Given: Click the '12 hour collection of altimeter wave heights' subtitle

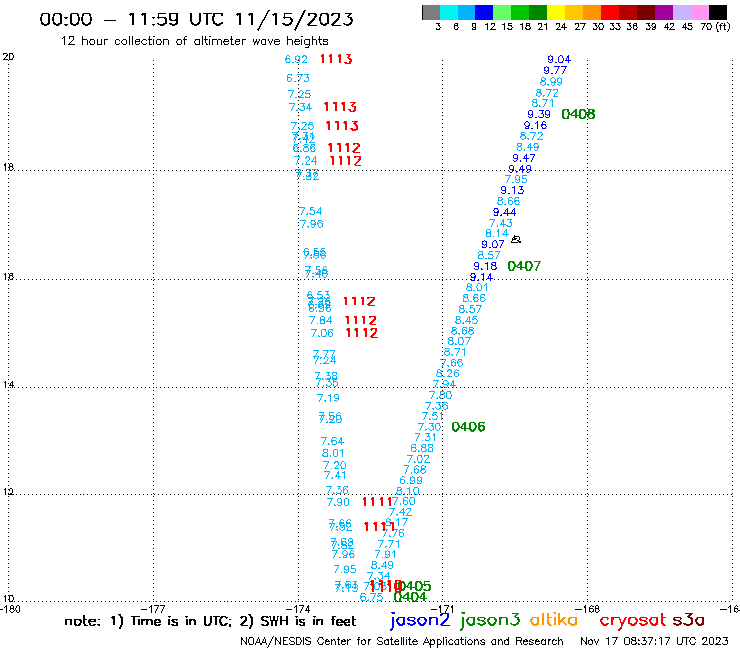Looking at the screenshot, I should pyautogui.click(x=194, y=41).
